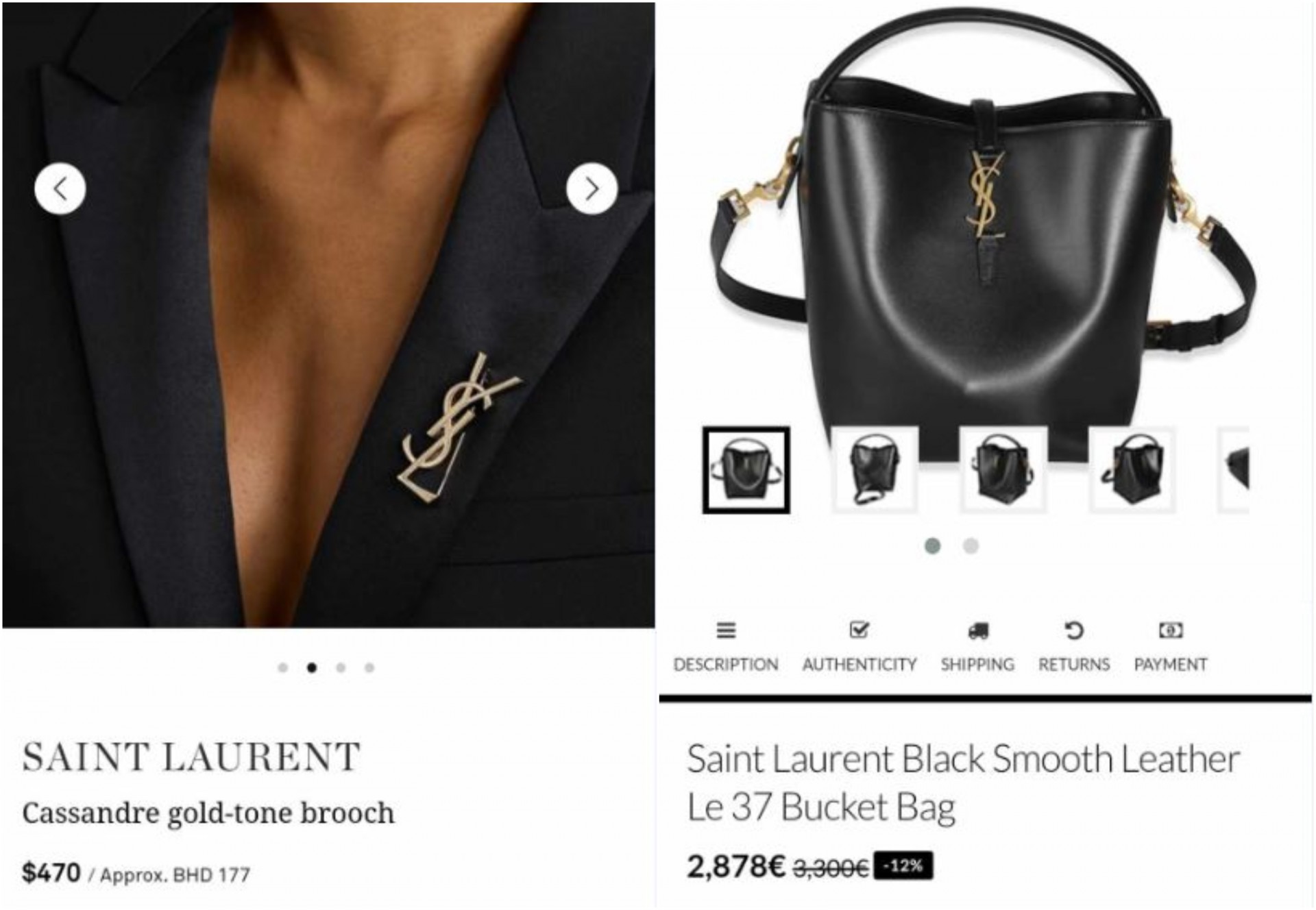Click the Authenticity checkmark icon
Viewport: 1316px width, 910px height.
[x=859, y=629]
